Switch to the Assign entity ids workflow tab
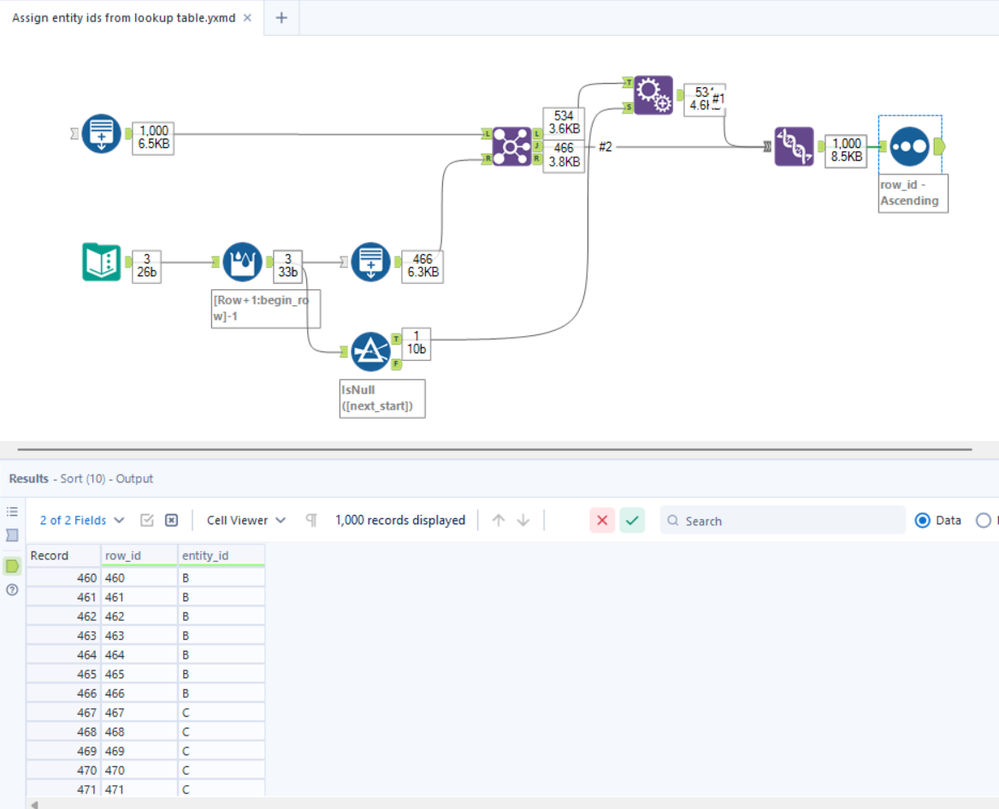This screenshot has height=809, width=999. (x=124, y=18)
